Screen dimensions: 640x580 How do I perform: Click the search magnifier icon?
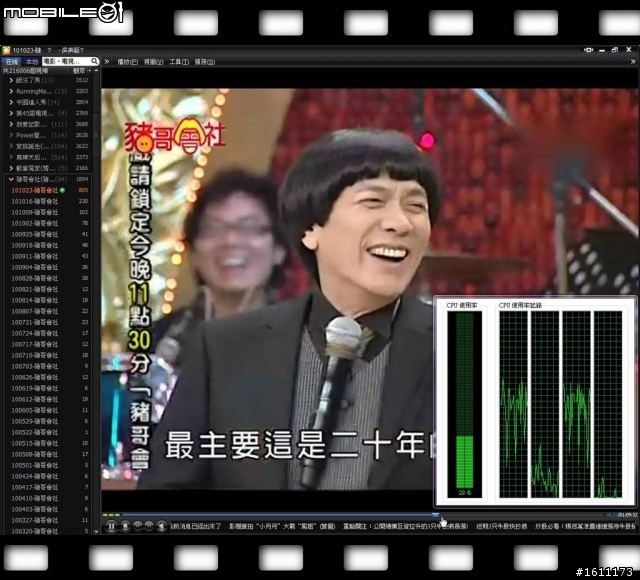tap(95, 61)
